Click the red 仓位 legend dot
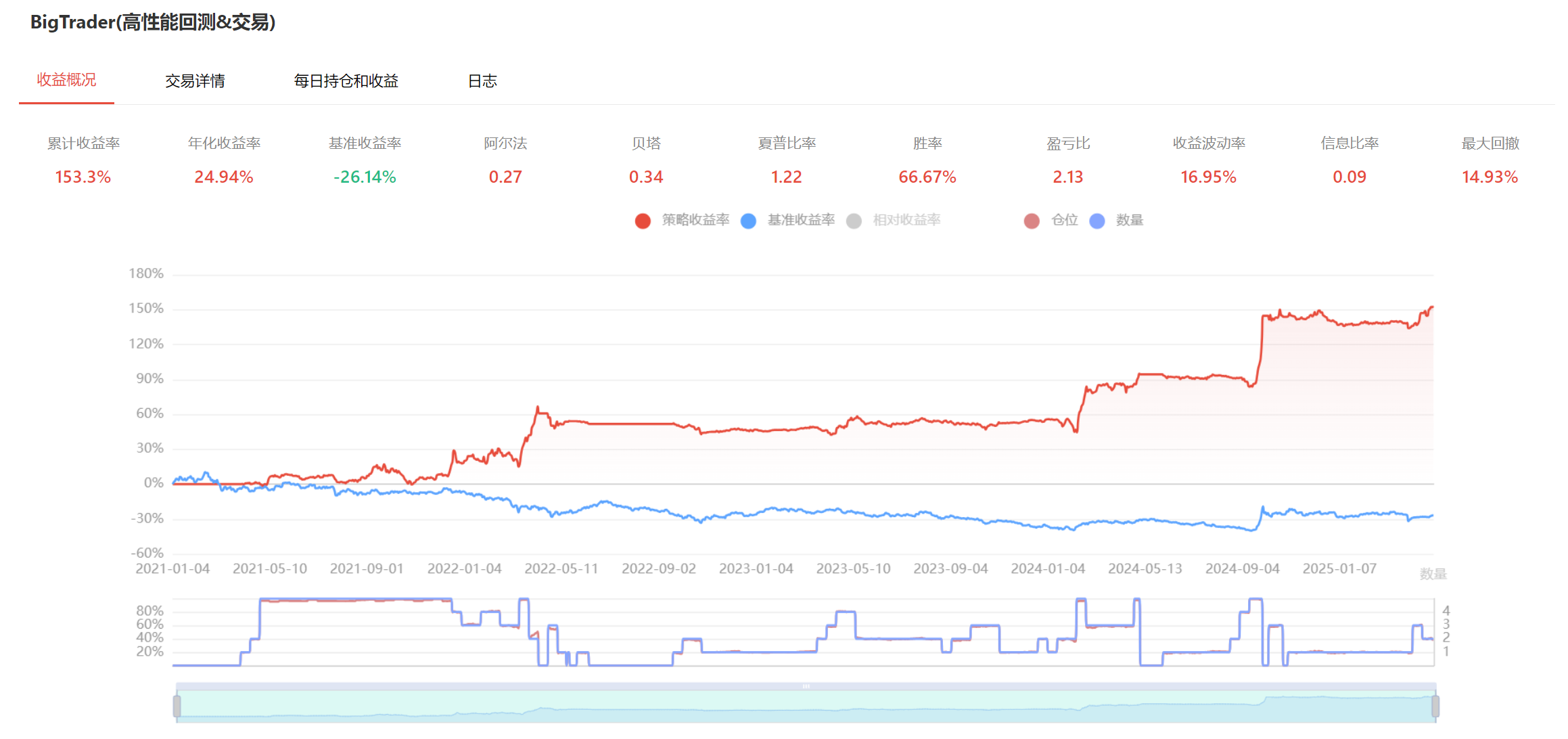The image size is (1568, 739). 1032,221
